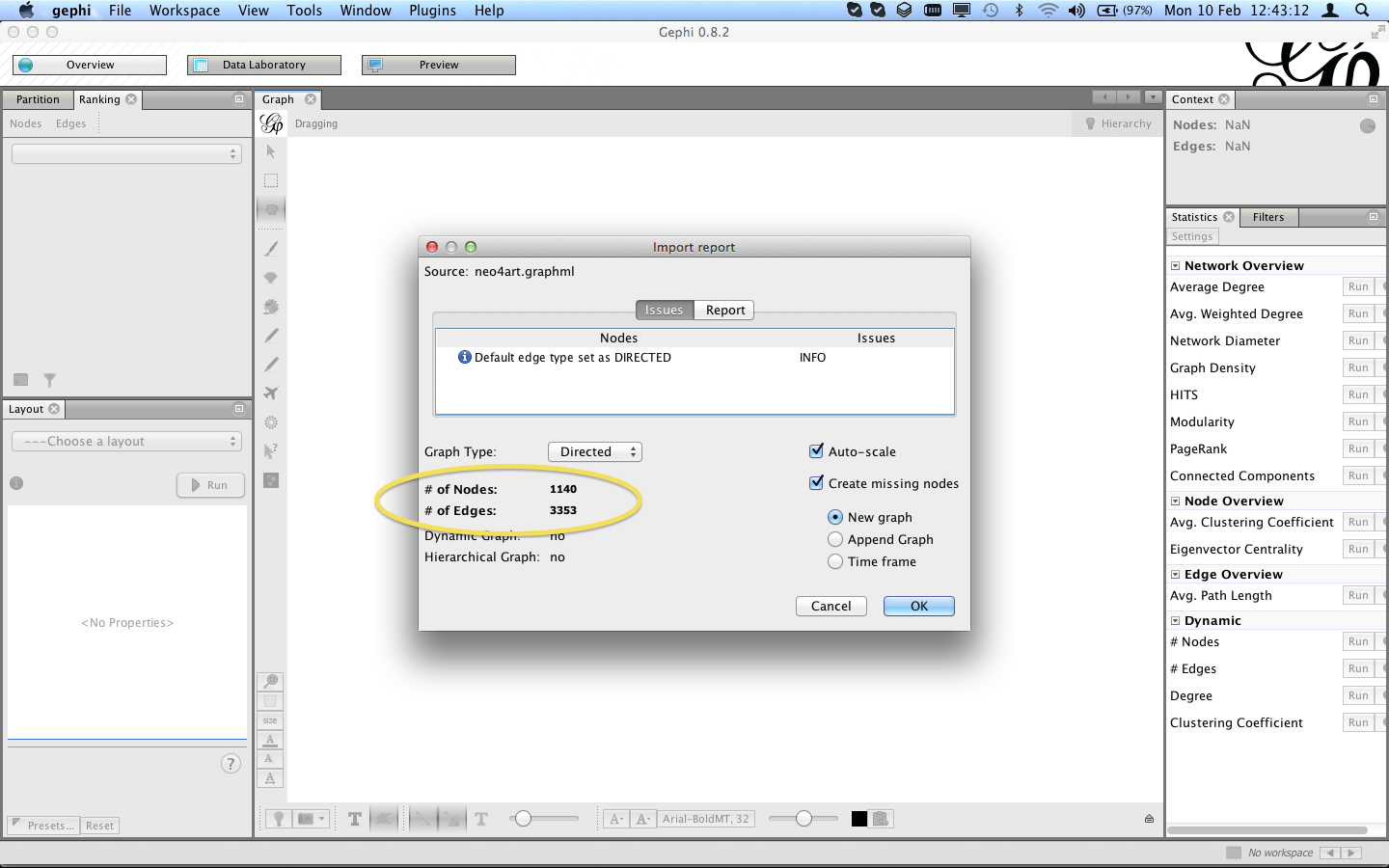
Task: Click the label color clipboard icon
Action: coord(881,819)
